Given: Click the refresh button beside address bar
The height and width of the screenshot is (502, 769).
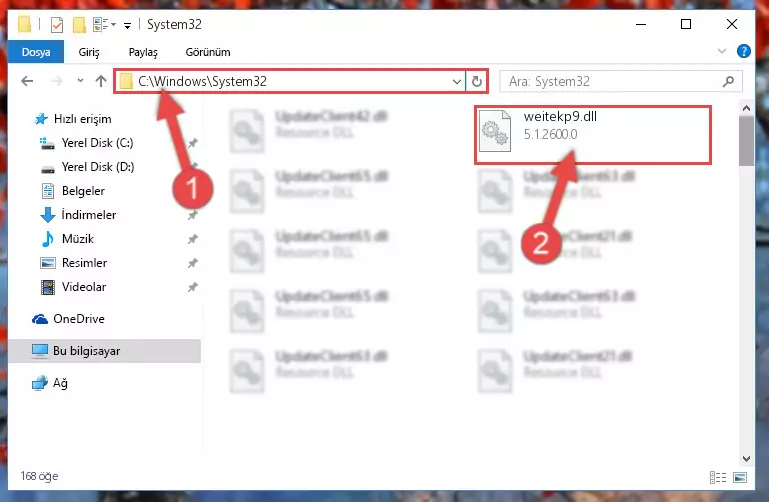Looking at the screenshot, I should [477, 81].
